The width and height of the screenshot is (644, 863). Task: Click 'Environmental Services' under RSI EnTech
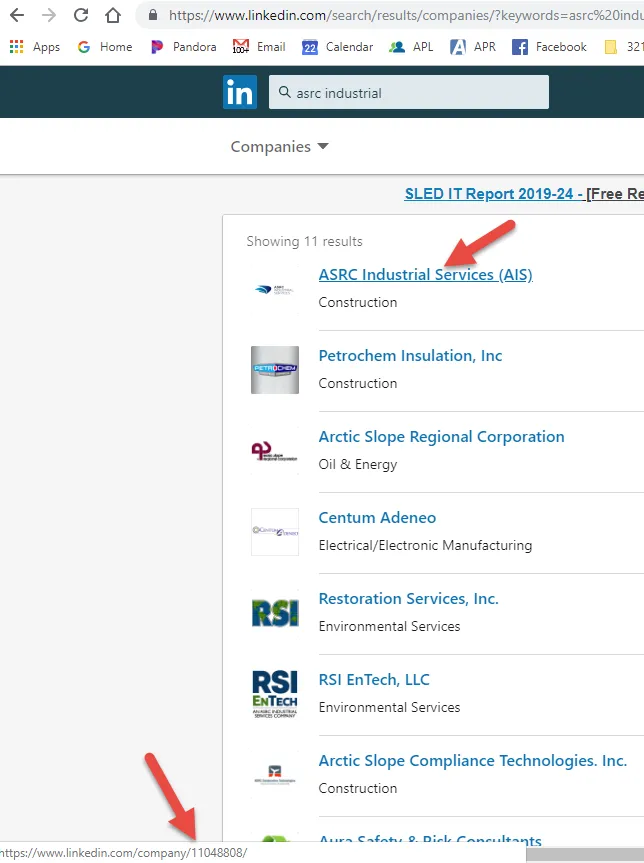coord(389,707)
